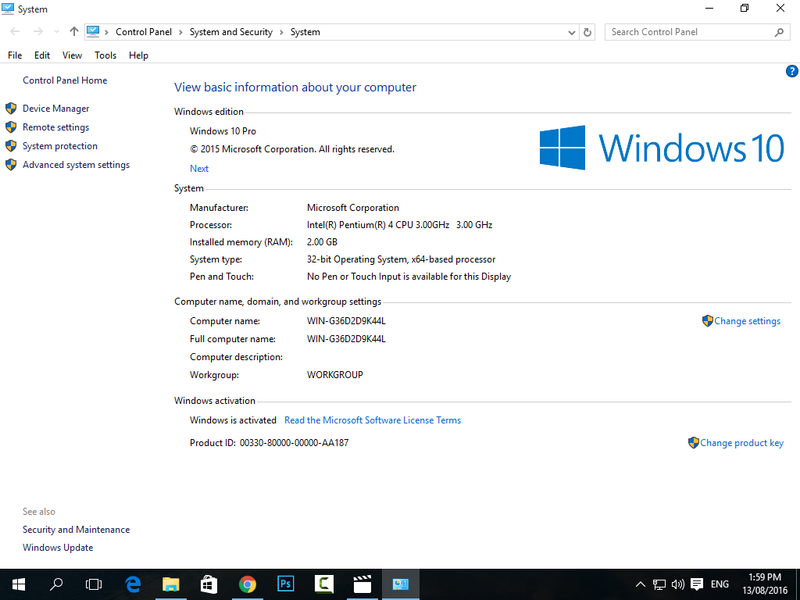Open the View menu
Image resolution: width=800 pixels, height=600 pixels.
pyautogui.click(x=72, y=55)
